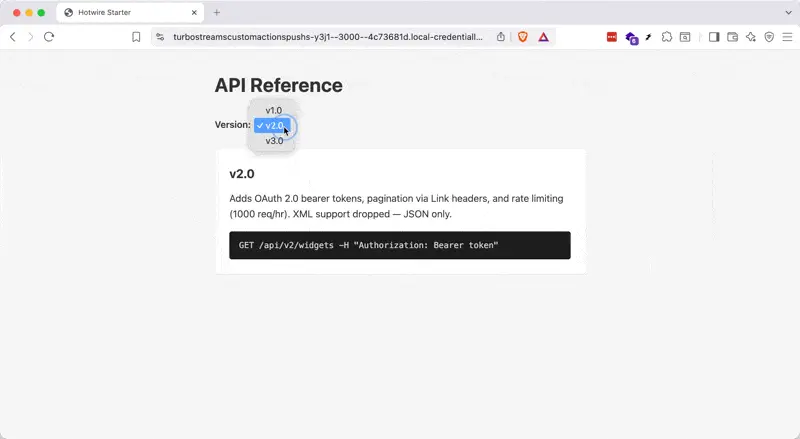The image size is (800, 439).
Task: Open the extensions puzzle piece menu
Action: 667,37
